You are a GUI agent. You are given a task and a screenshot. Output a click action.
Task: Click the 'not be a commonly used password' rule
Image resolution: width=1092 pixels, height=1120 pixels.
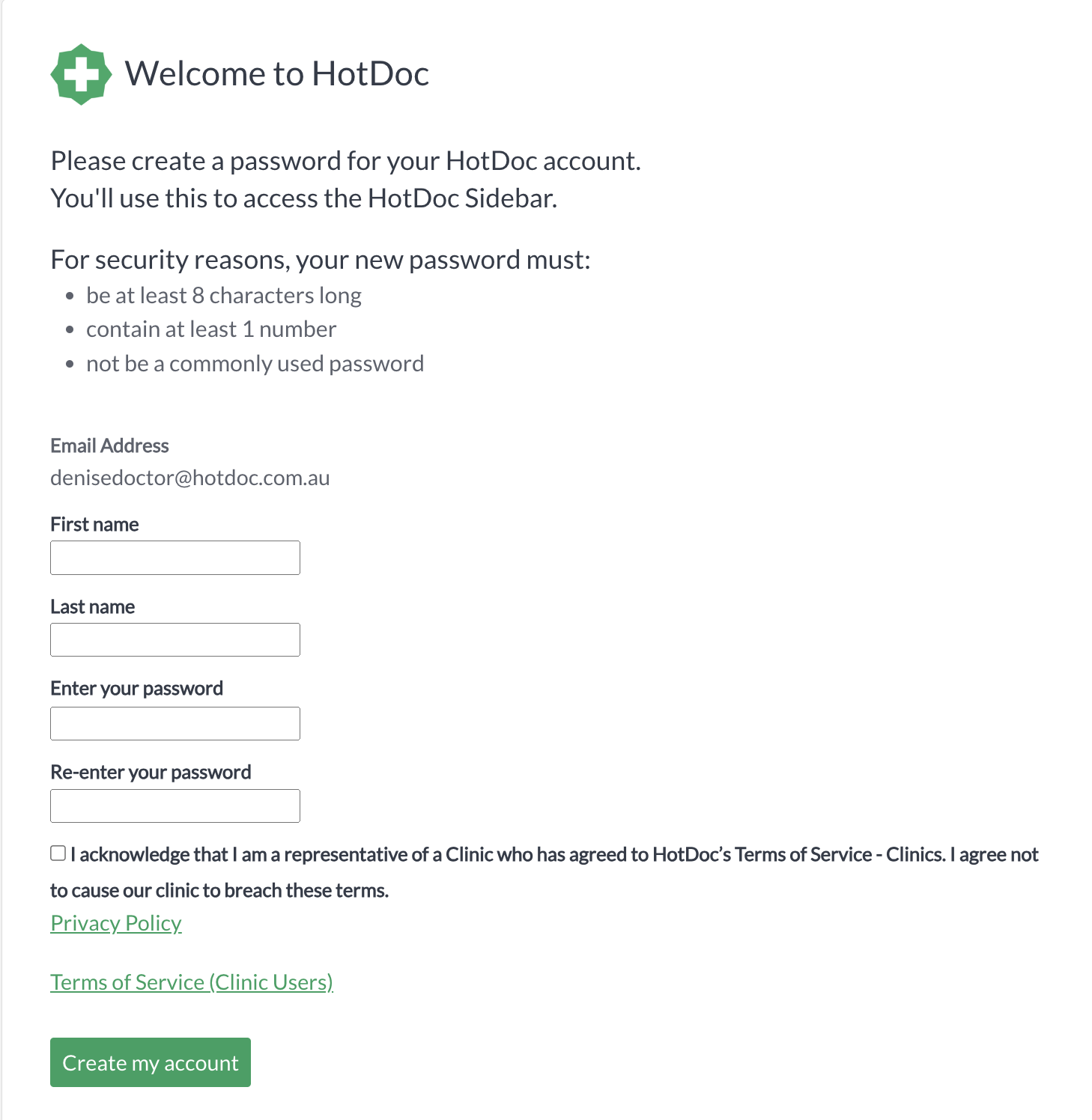point(255,364)
